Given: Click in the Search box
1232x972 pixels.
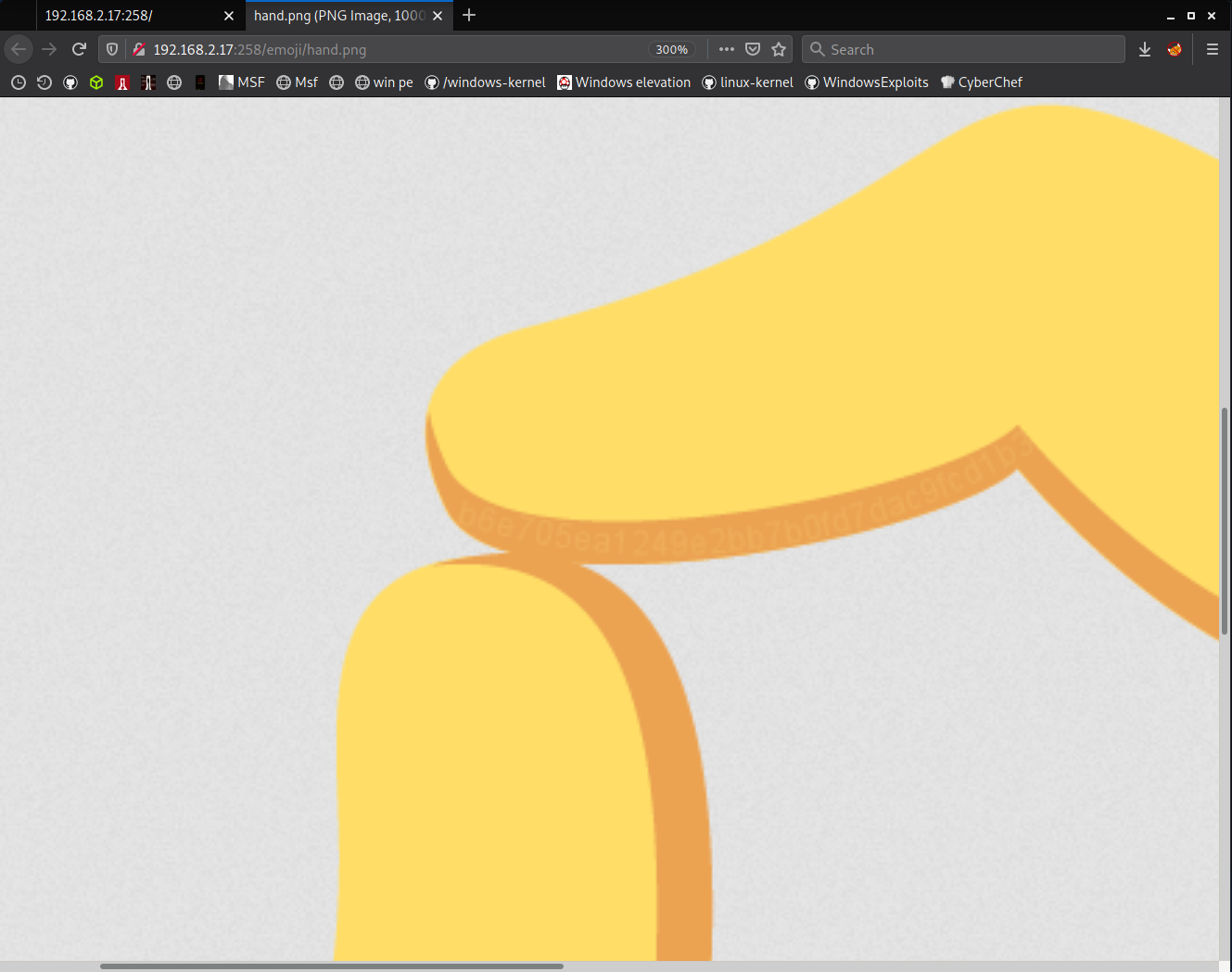Looking at the screenshot, I should (x=964, y=49).
